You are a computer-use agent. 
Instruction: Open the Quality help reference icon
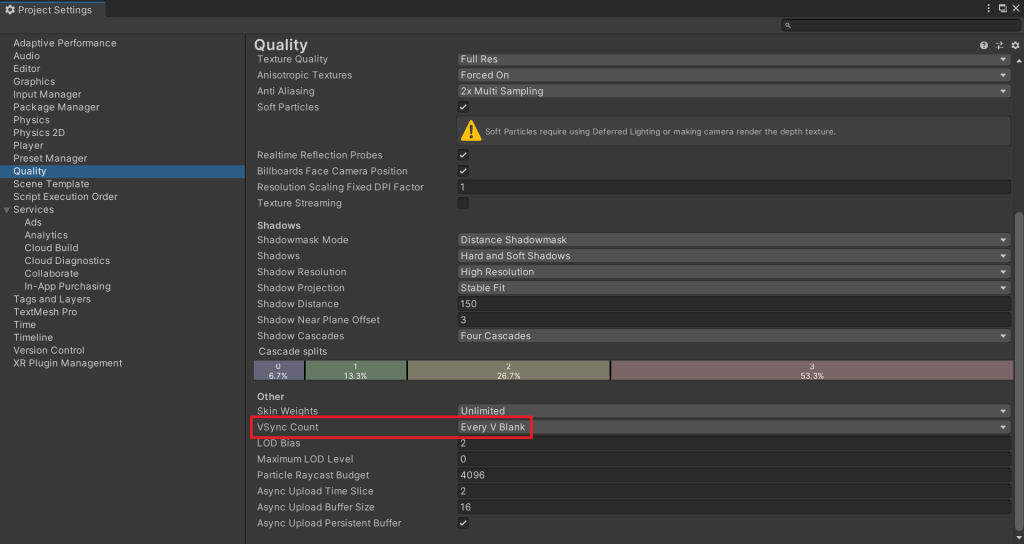[x=984, y=46]
